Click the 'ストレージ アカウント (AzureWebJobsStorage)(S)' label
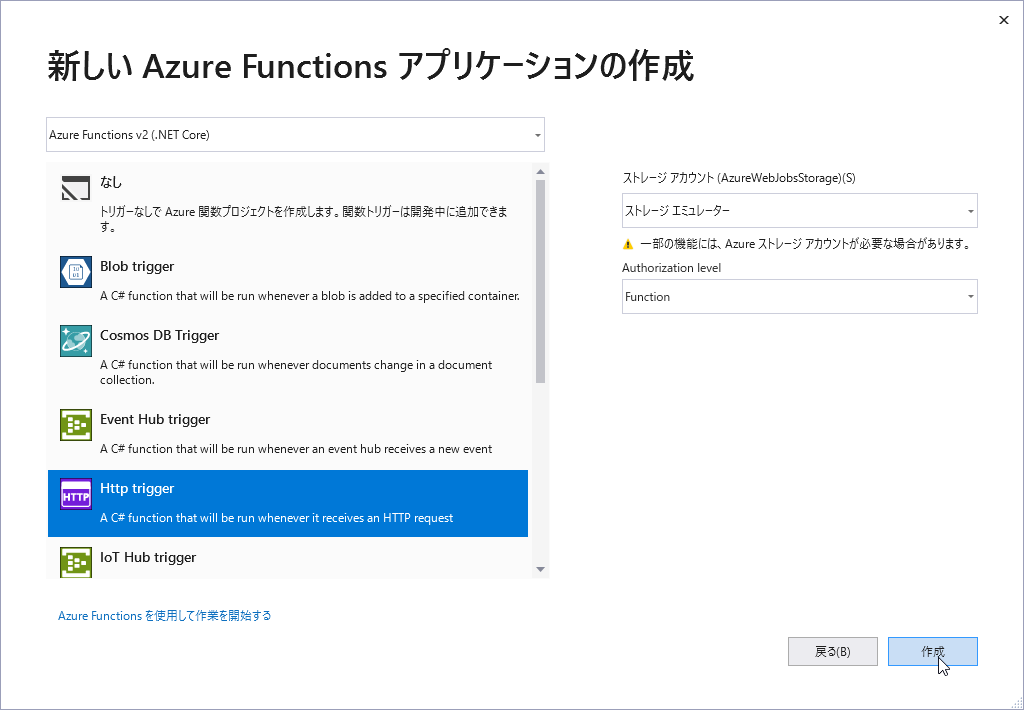 (739, 178)
